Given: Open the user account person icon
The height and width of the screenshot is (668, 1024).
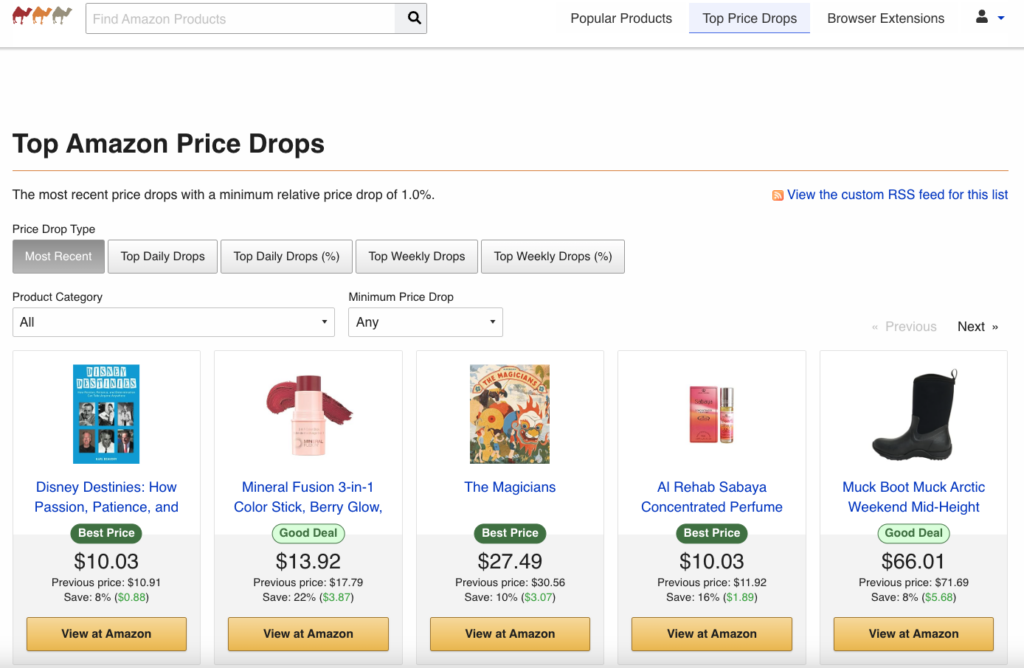Looking at the screenshot, I should 981,16.
